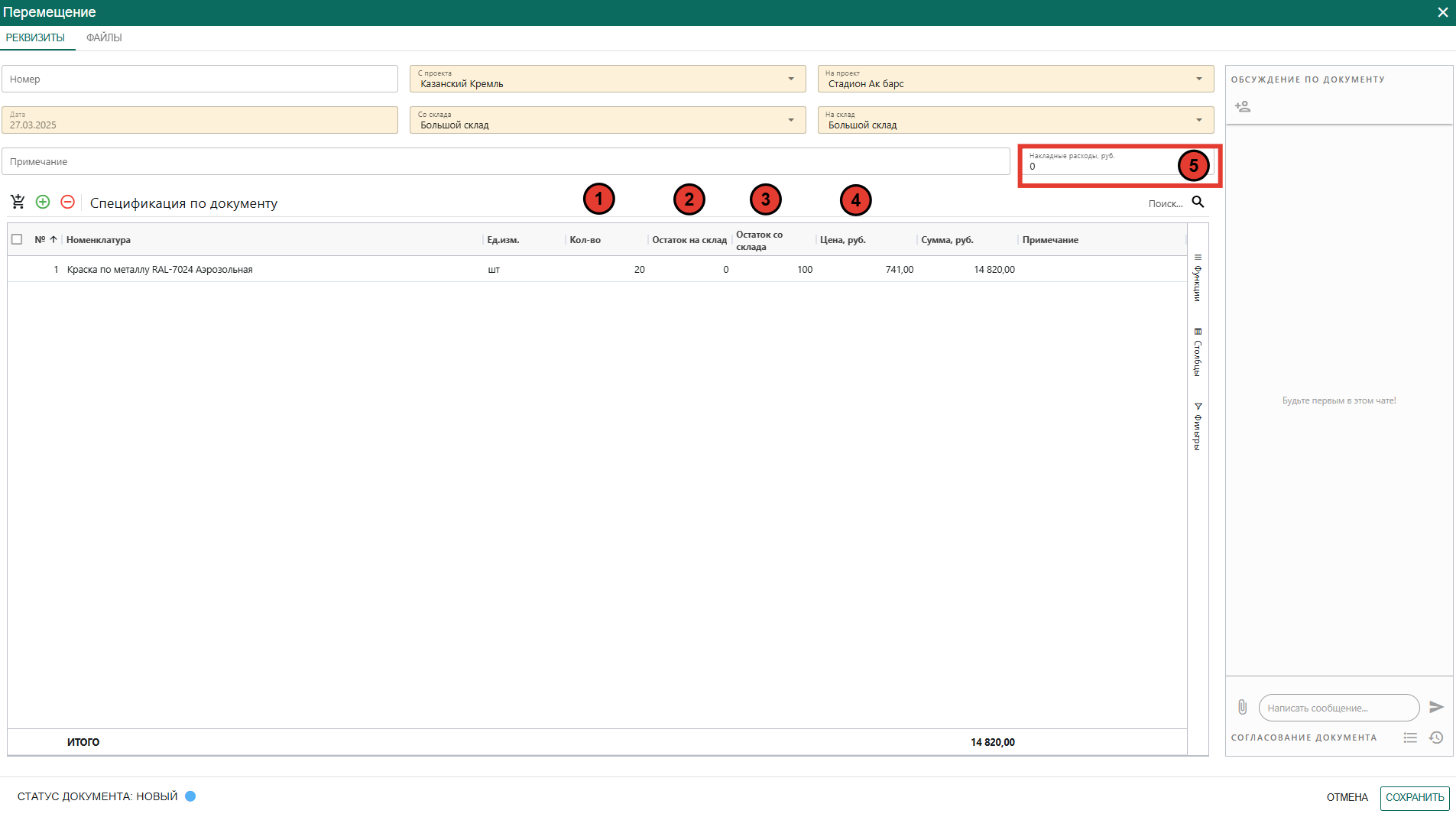This screenshot has height=817, width=1456.
Task: Open the Фильтры side panel
Action: pyautogui.click(x=1198, y=426)
